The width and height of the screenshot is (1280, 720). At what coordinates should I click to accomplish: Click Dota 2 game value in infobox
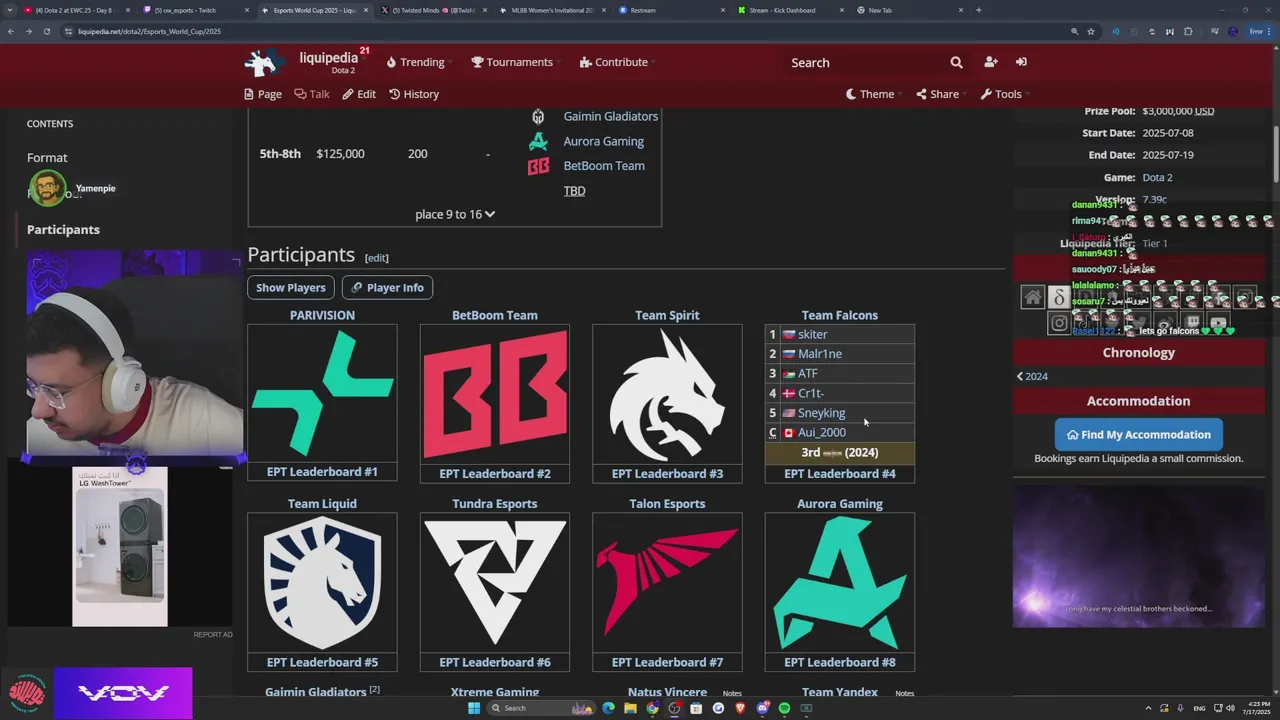[x=1158, y=178]
